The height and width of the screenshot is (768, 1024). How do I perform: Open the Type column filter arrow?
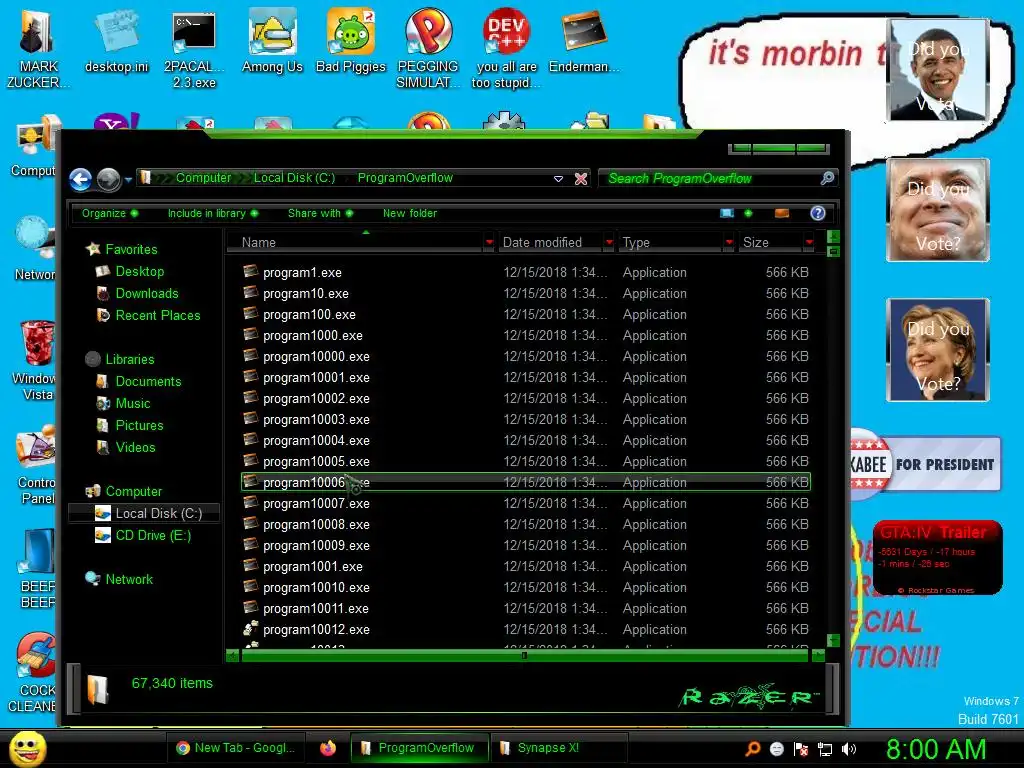tap(729, 242)
